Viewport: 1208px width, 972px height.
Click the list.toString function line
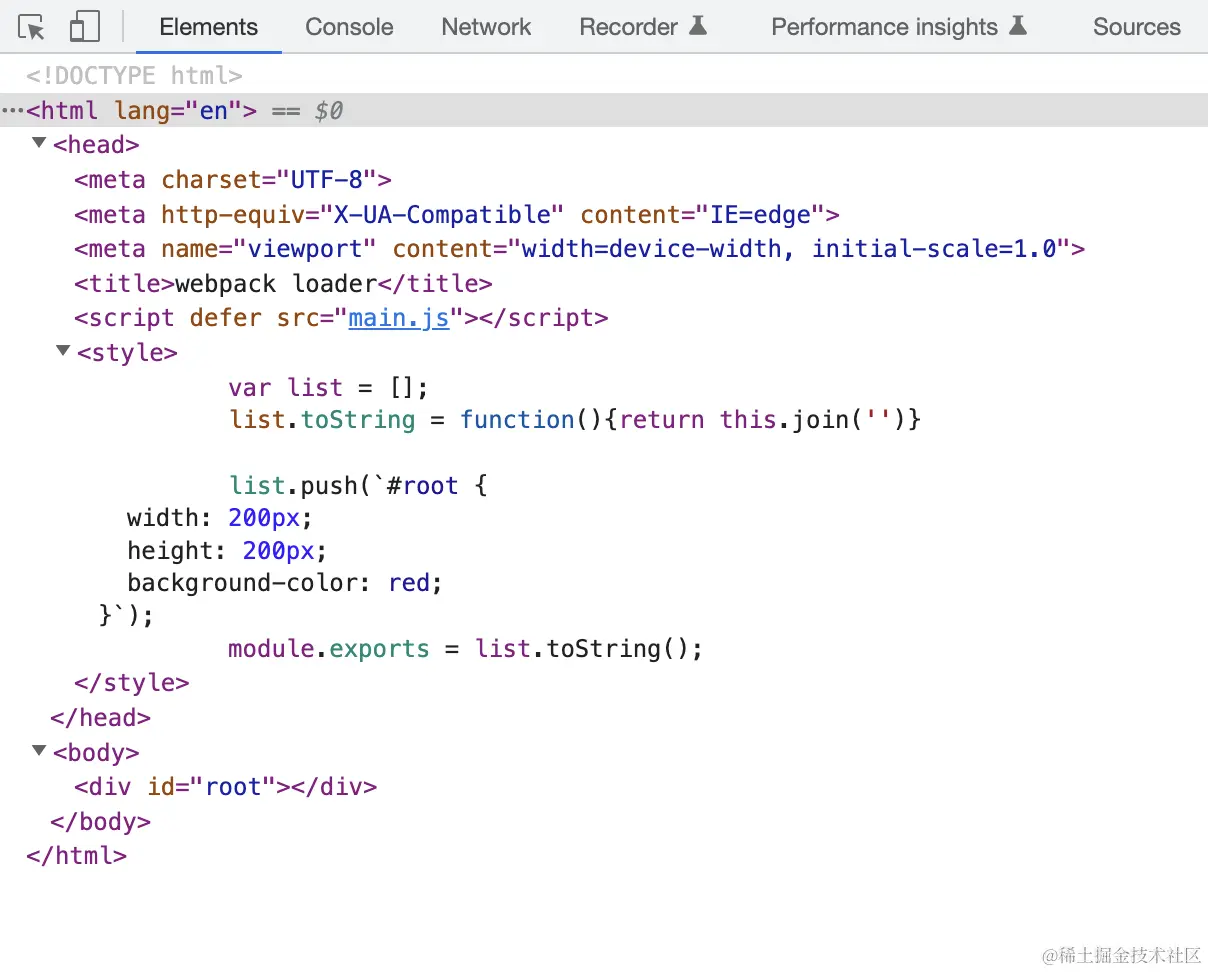click(x=574, y=419)
